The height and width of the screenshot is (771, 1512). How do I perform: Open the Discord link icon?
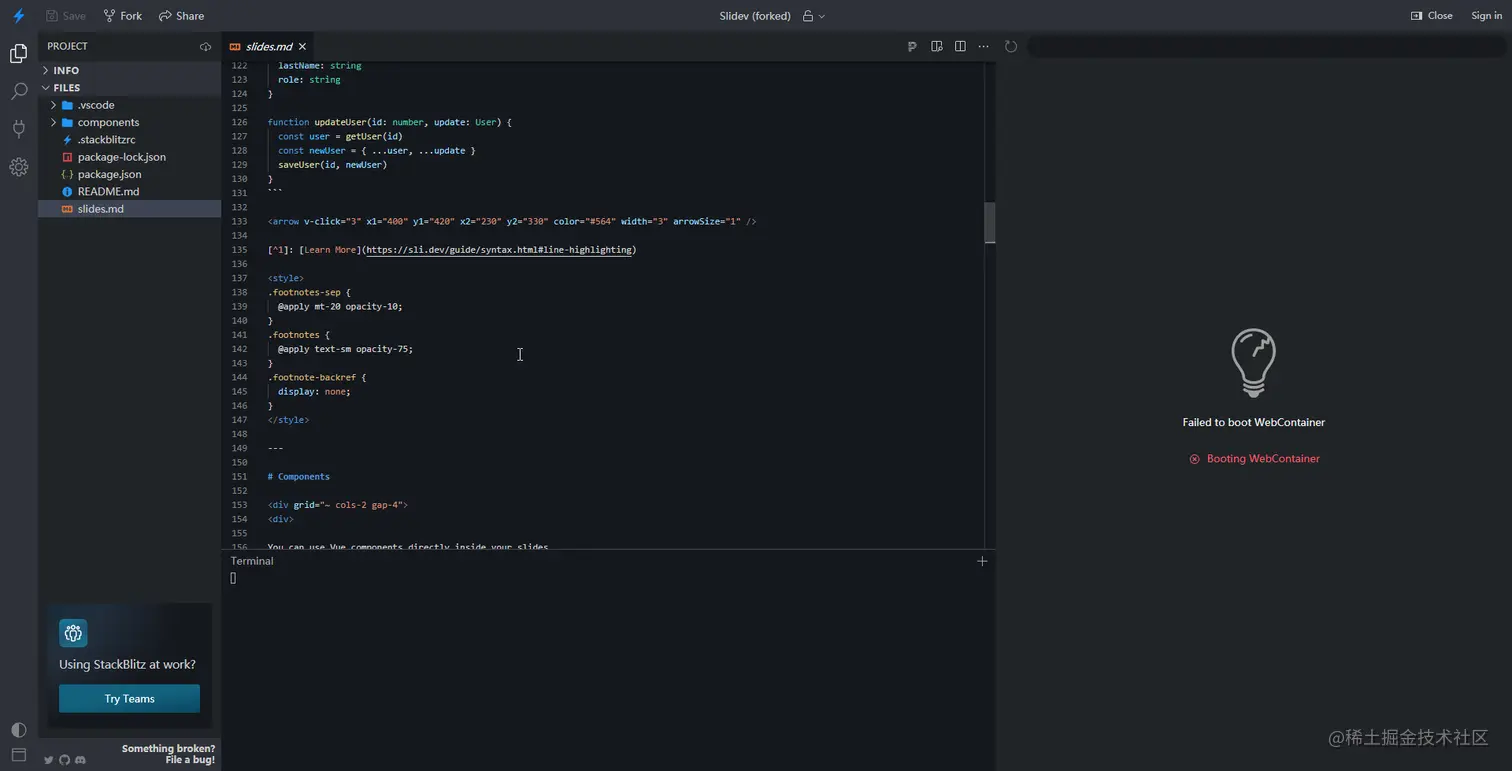click(x=80, y=760)
